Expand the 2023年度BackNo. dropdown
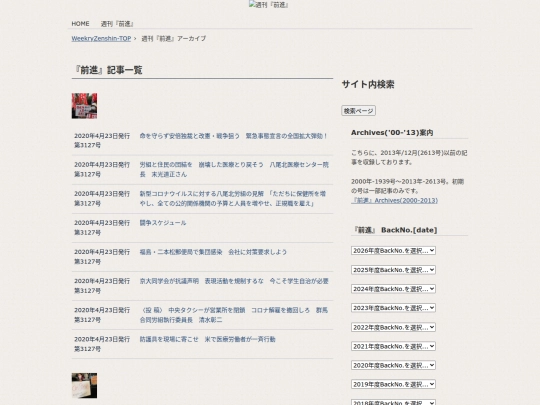This screenshot has width=540, height=405. [x=393, y=308]
